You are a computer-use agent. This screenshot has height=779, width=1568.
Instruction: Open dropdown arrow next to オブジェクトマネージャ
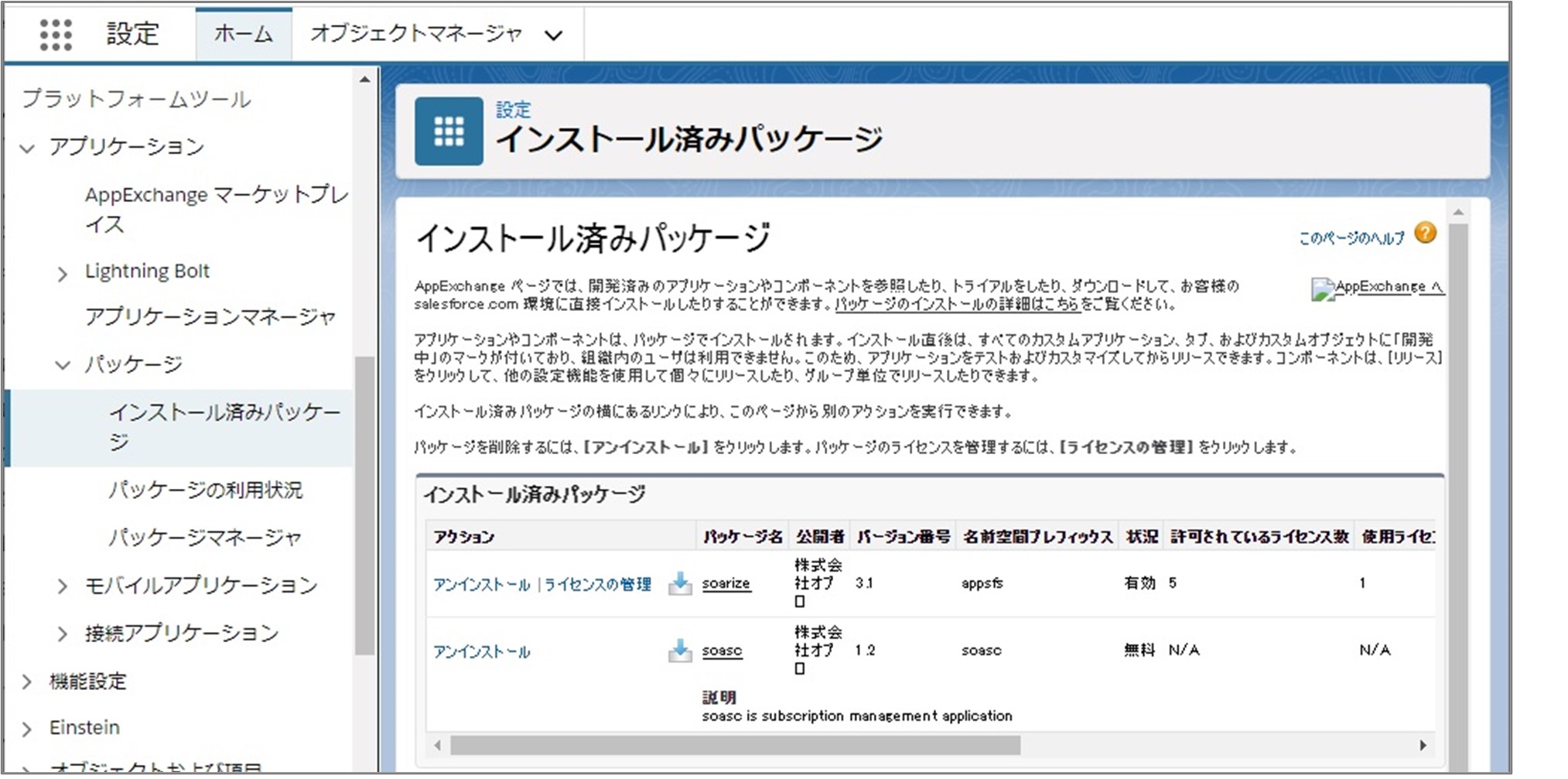553,36
